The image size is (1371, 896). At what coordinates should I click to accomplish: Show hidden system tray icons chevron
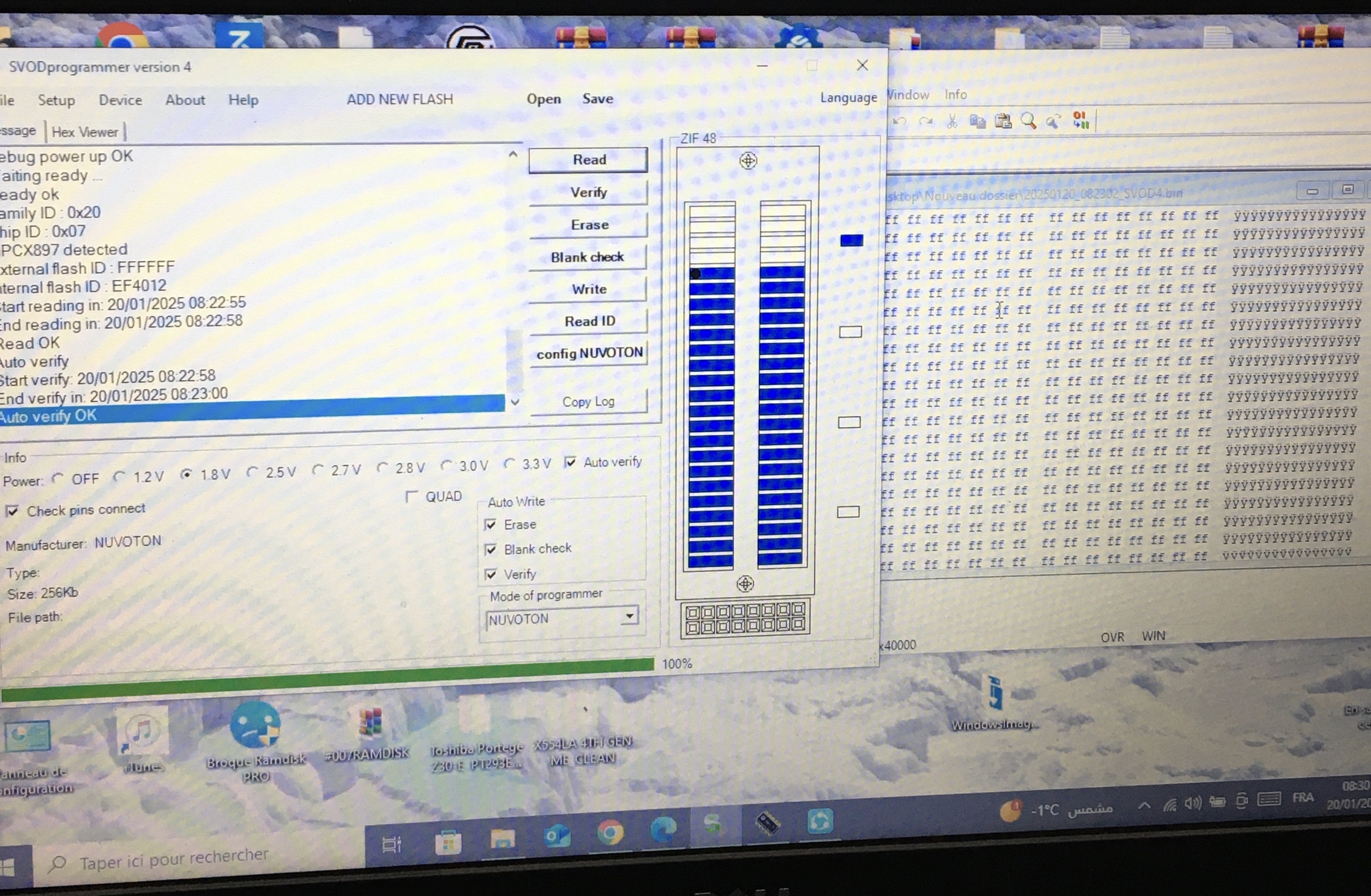click(x=1144, y=805)
